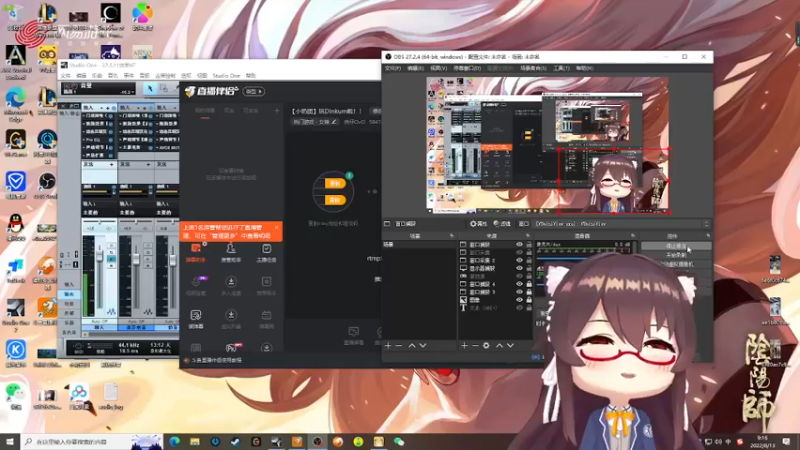Open the 'Studio One' menu item

click(226, 76)
